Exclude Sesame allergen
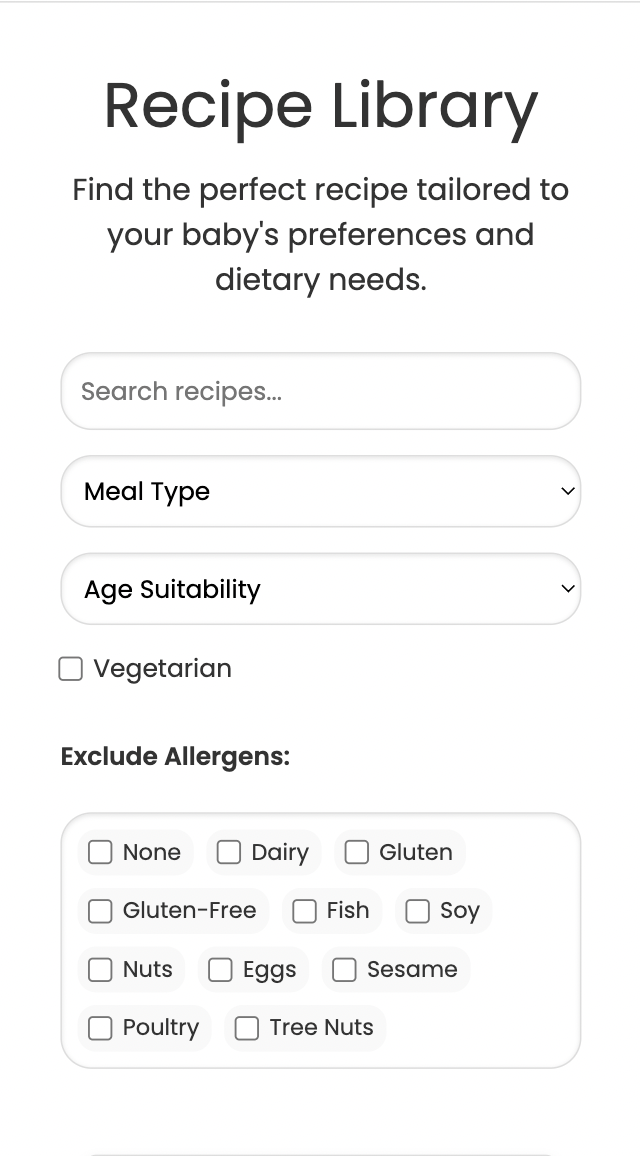 [x=344, y=969]
